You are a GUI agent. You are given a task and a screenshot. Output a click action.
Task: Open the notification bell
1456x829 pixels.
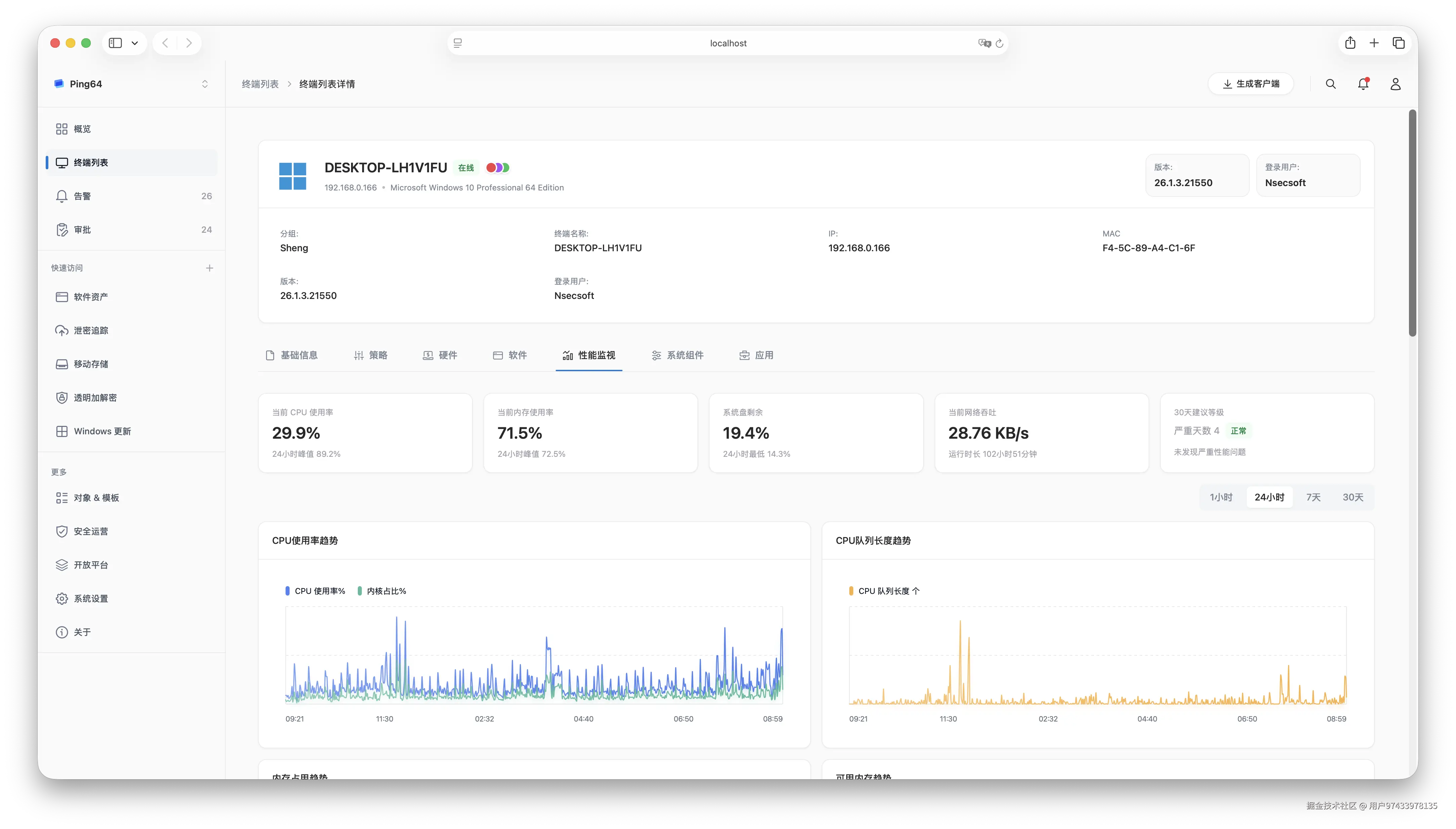tap(1362, 84)
